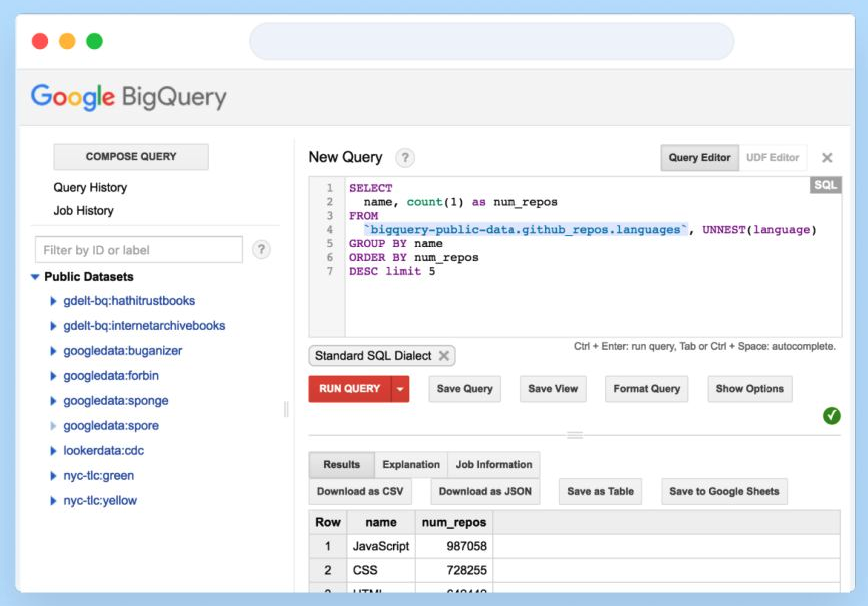Click the green macOS window maximize button

coord(95,42)
